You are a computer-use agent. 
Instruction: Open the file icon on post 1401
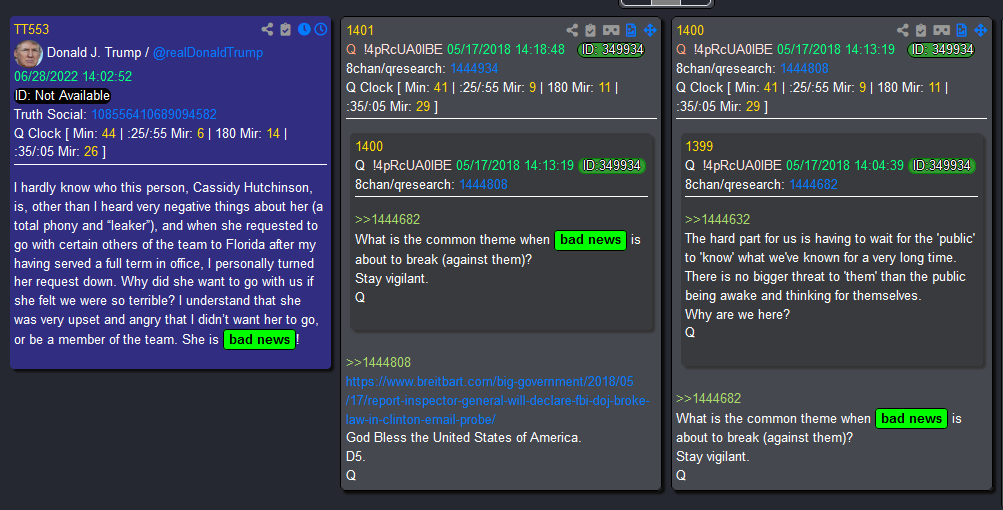[631, 30]
